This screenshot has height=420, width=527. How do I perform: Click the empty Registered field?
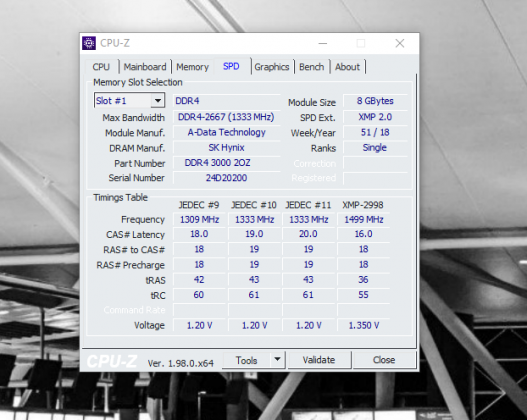pyautogui.click(x=375, y=178)
